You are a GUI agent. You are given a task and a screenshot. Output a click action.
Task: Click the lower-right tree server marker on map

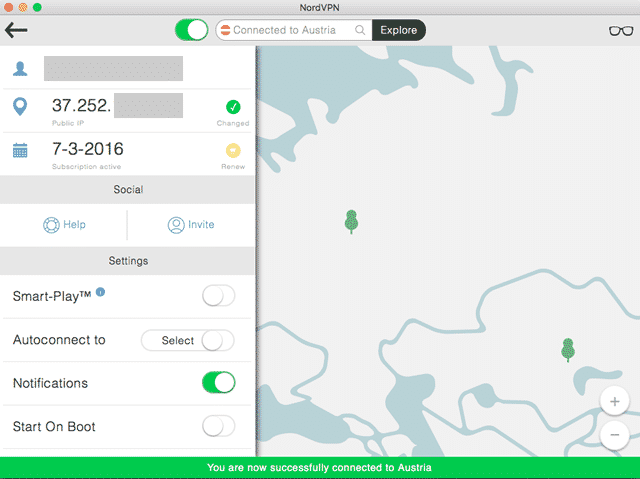(568, 350)
